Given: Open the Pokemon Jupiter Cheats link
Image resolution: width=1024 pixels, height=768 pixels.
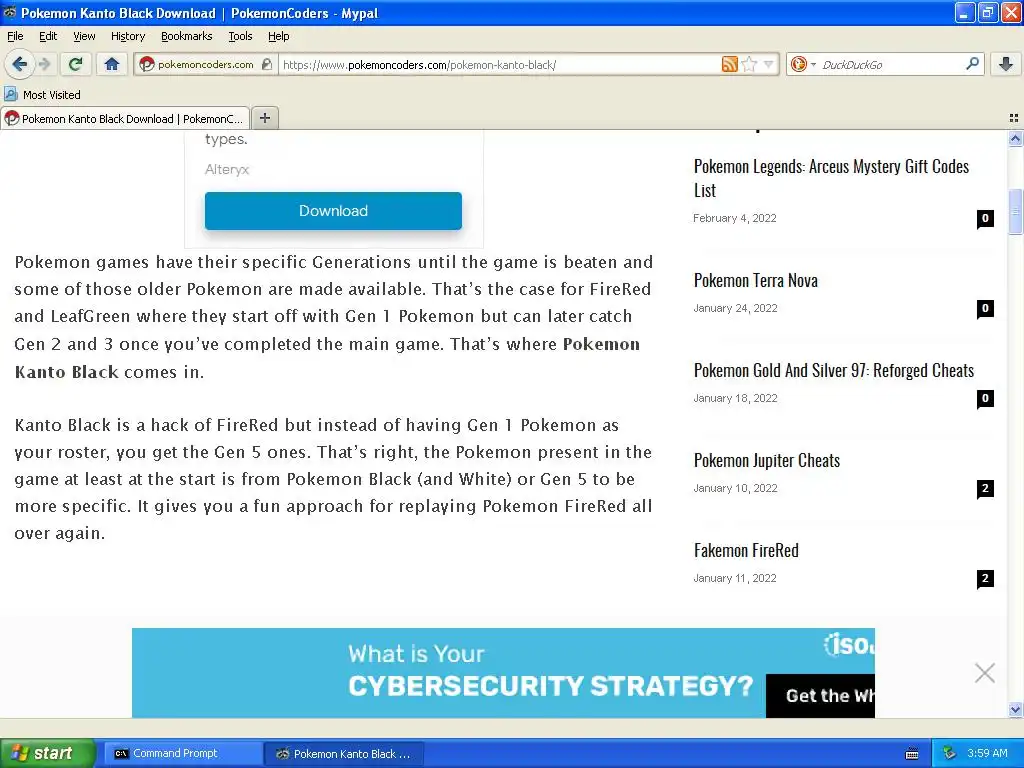Looking at the screenshot, I should coord(767,461).
